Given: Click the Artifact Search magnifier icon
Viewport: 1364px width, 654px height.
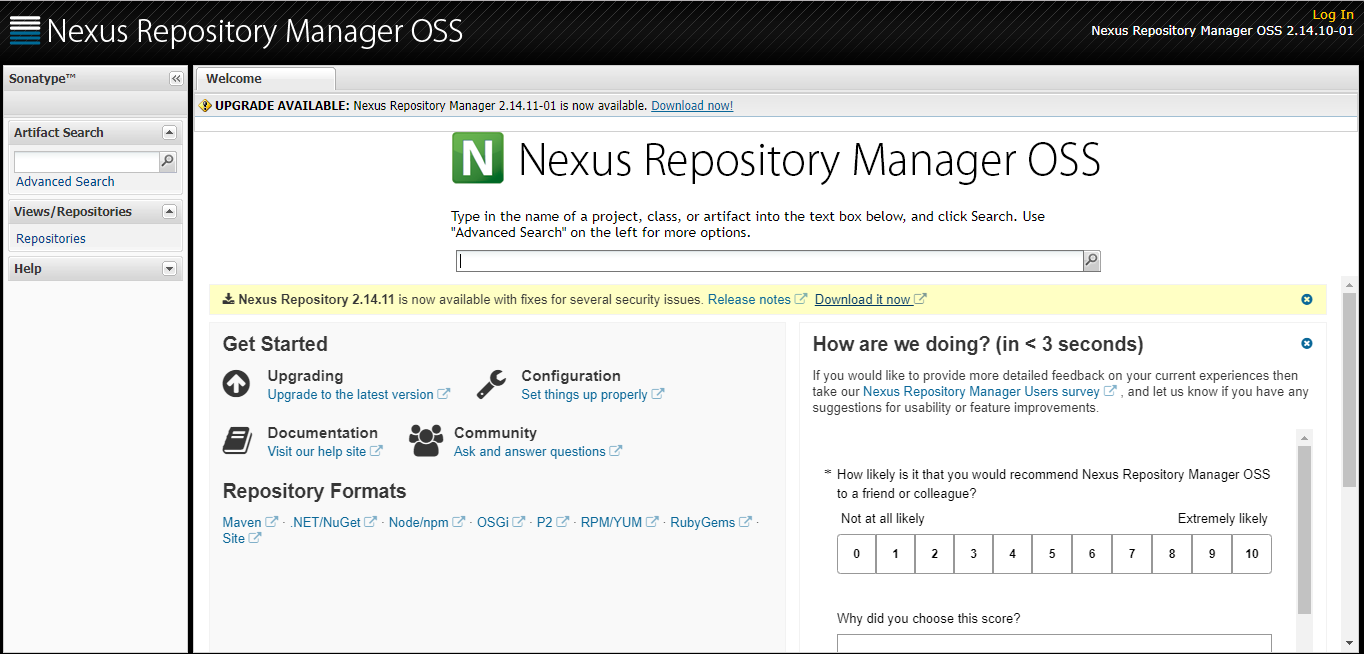Looking at the screenshot, I should point(168,160).
